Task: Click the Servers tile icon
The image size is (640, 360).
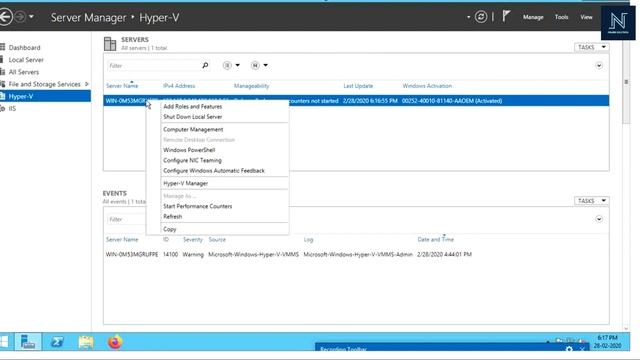Action: click(110, 44)
